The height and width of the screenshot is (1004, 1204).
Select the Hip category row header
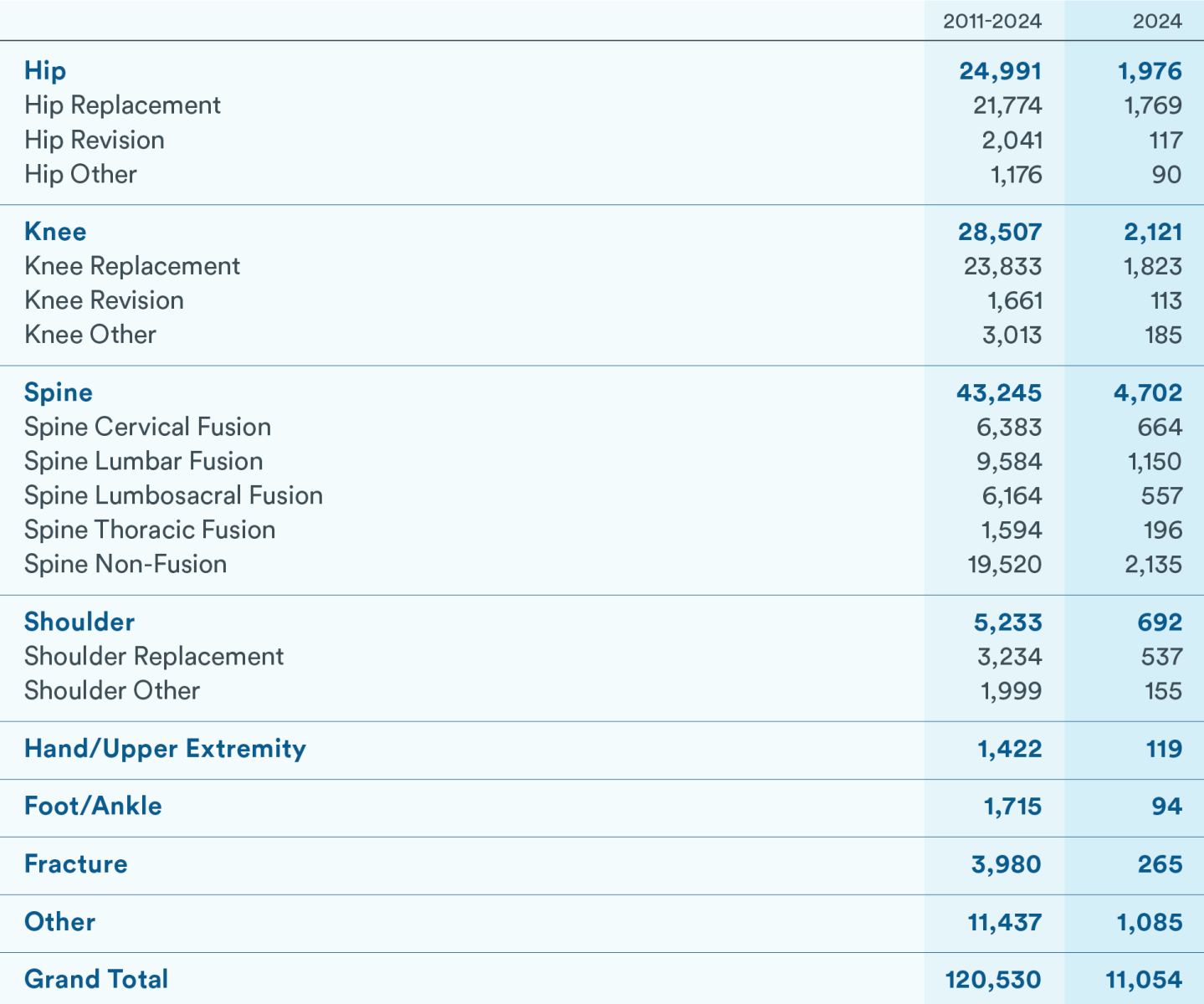tap(44, 70)
